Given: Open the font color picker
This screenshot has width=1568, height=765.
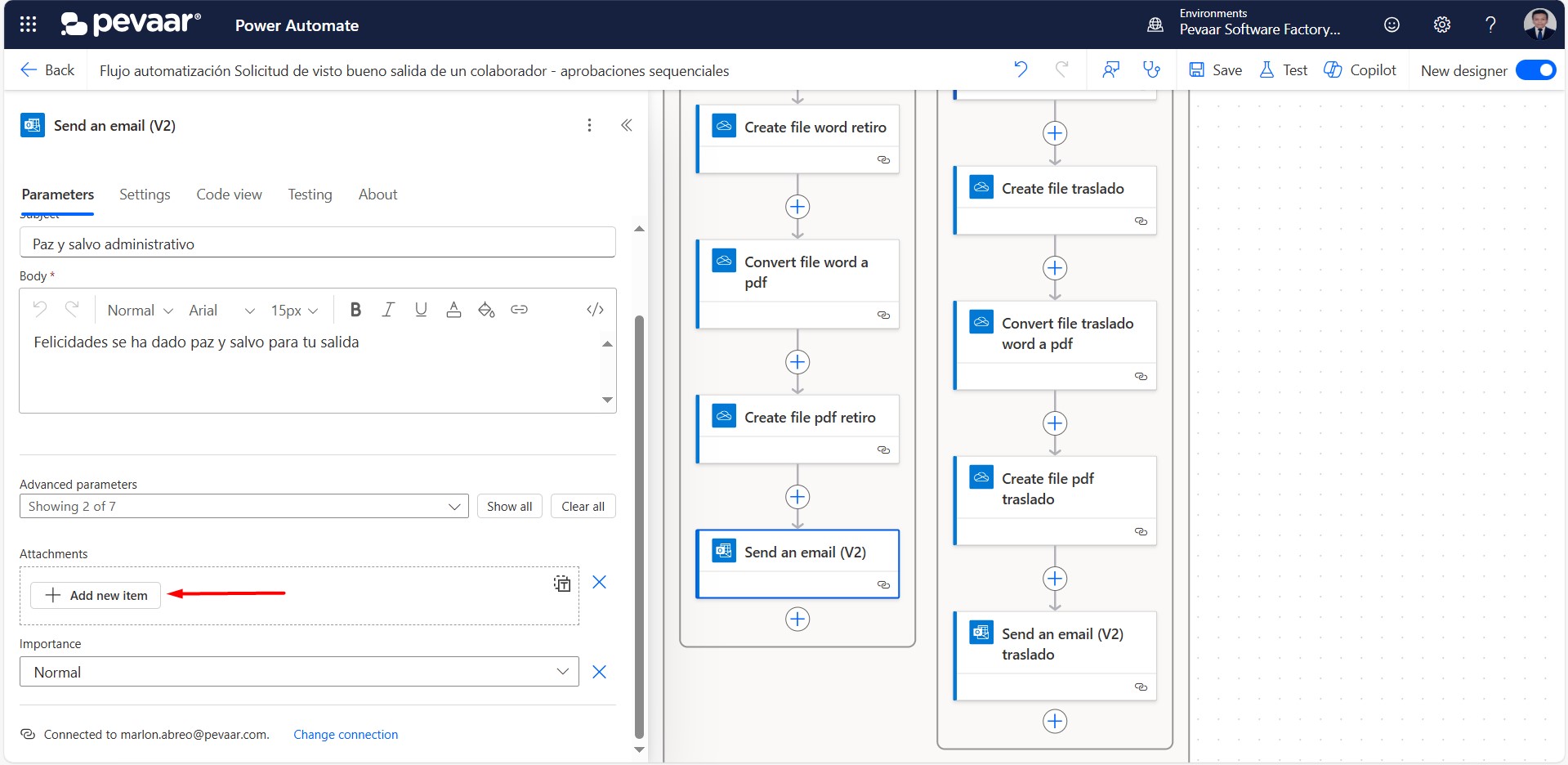Looking at the screenshot, I should pos(453,310).
